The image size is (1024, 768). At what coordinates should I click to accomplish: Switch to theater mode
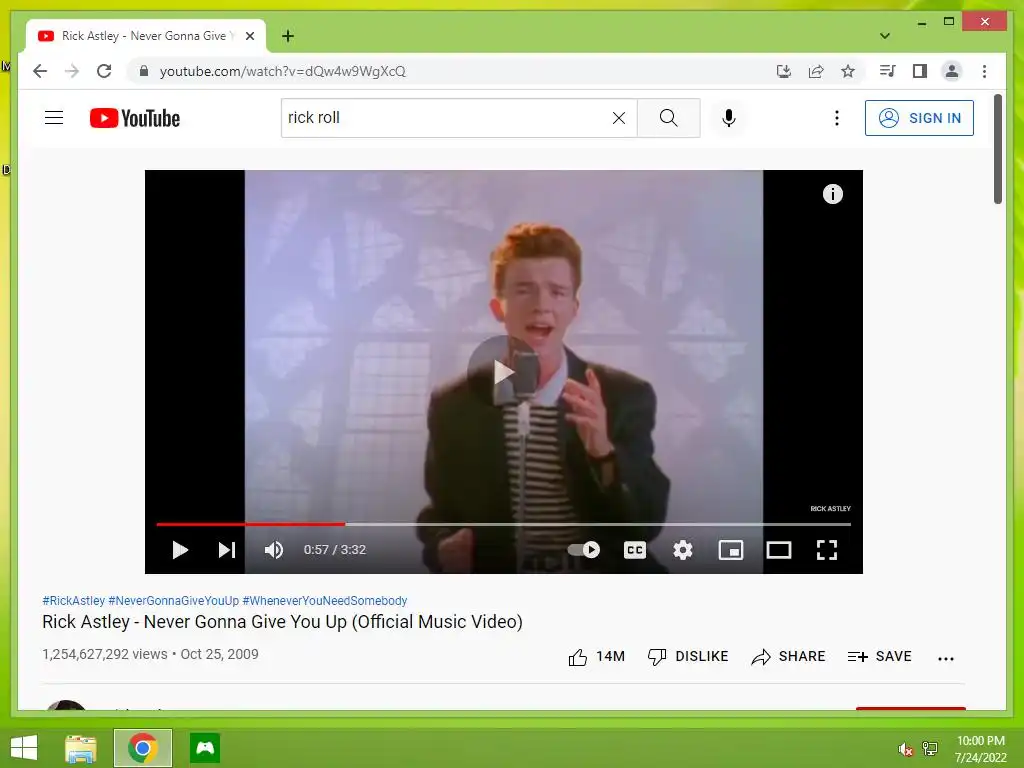778,550
